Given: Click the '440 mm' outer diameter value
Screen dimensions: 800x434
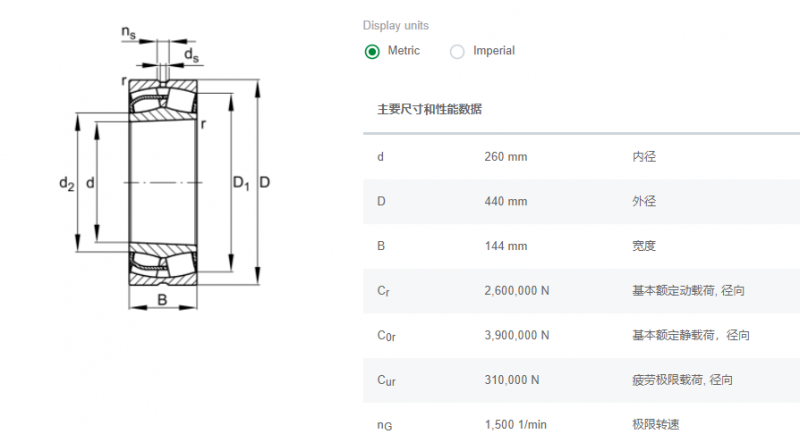Looking at the screenshot, I should click(506, 201).
